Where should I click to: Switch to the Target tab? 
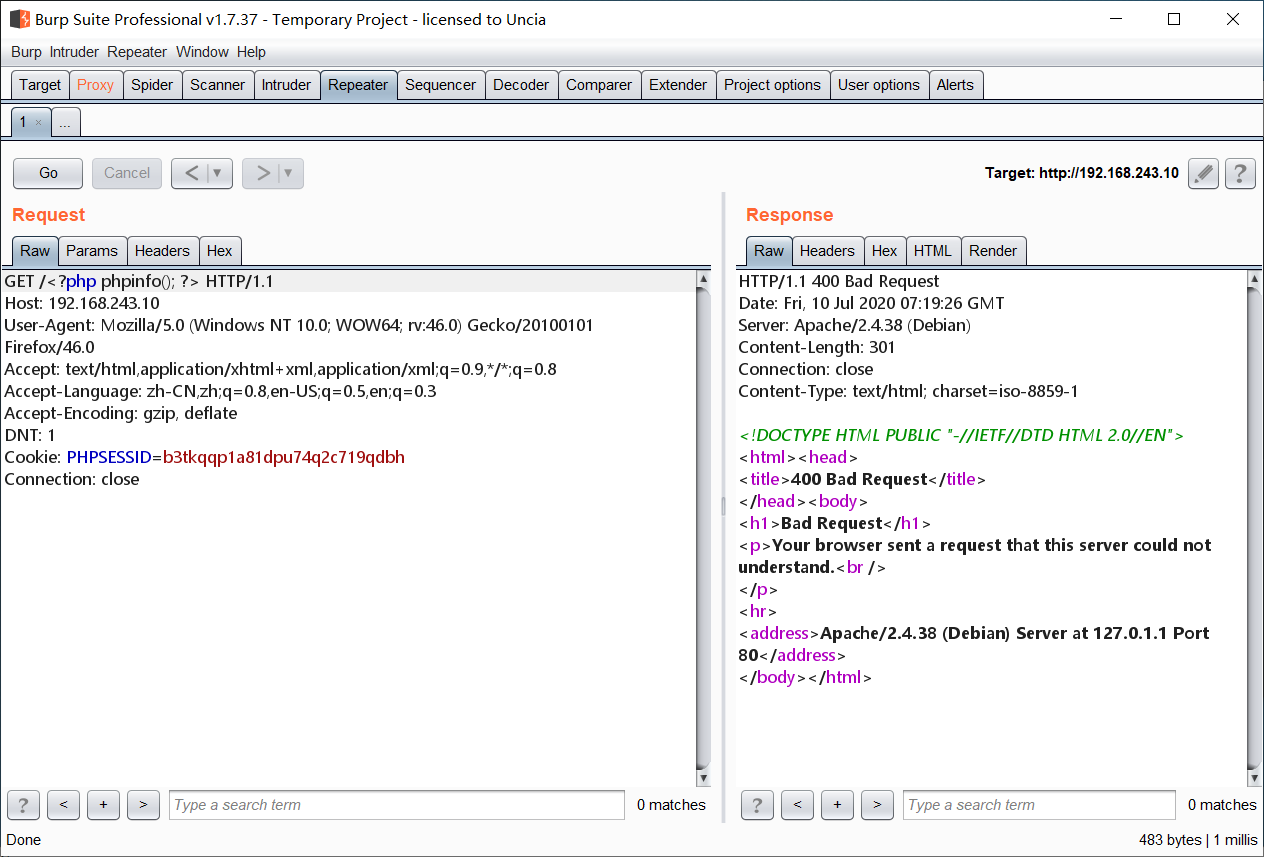click(x=40, y=85)
